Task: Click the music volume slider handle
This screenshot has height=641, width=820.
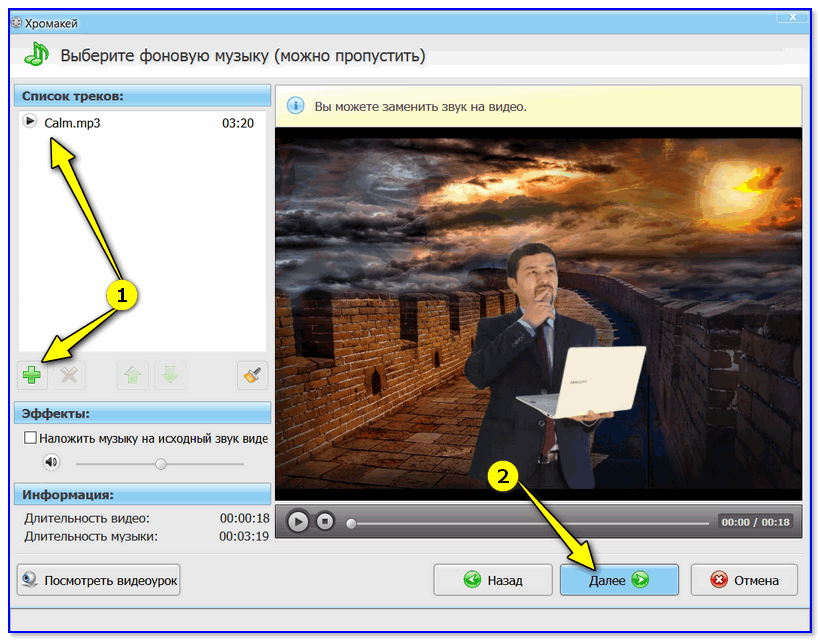Action: (x=160, y=463)
